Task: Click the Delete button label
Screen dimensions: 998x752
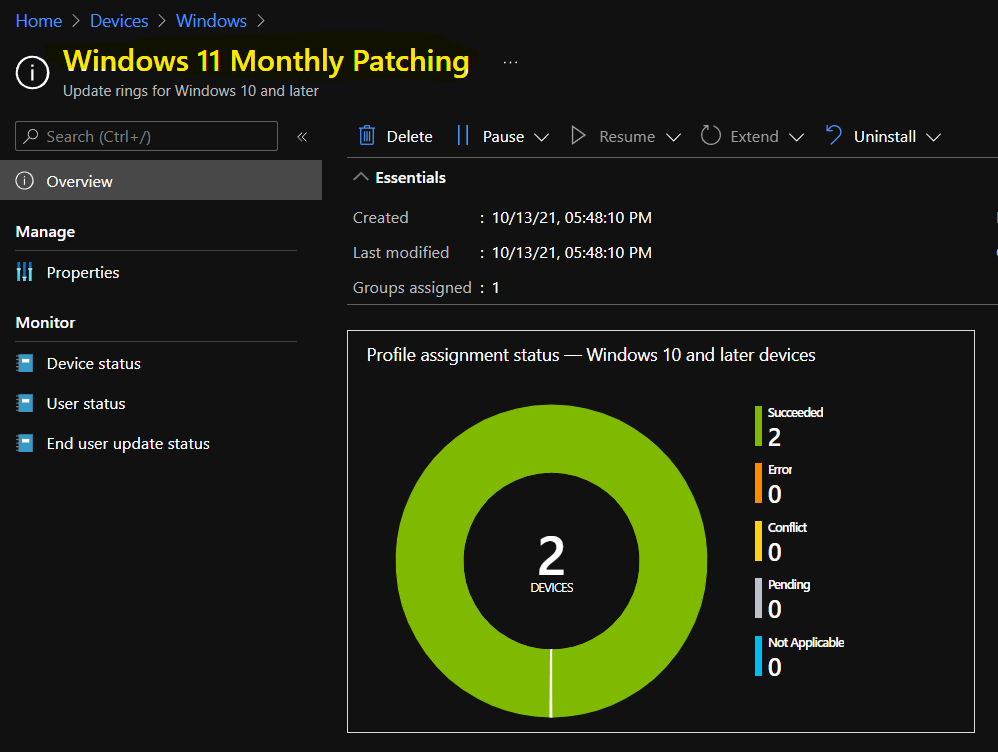Action: [409, 136]
